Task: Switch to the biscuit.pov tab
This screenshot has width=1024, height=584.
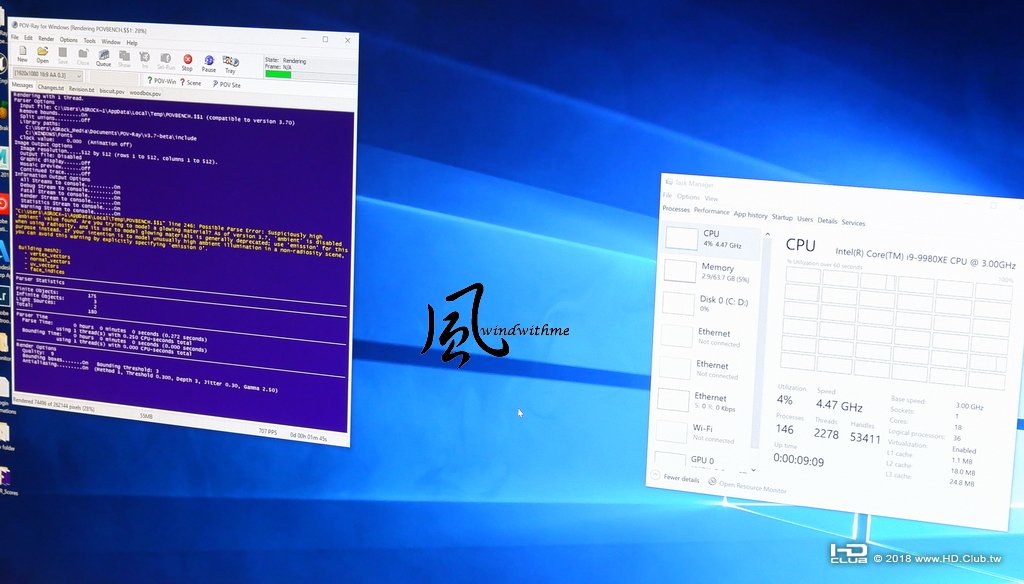Action: point(112,91)
